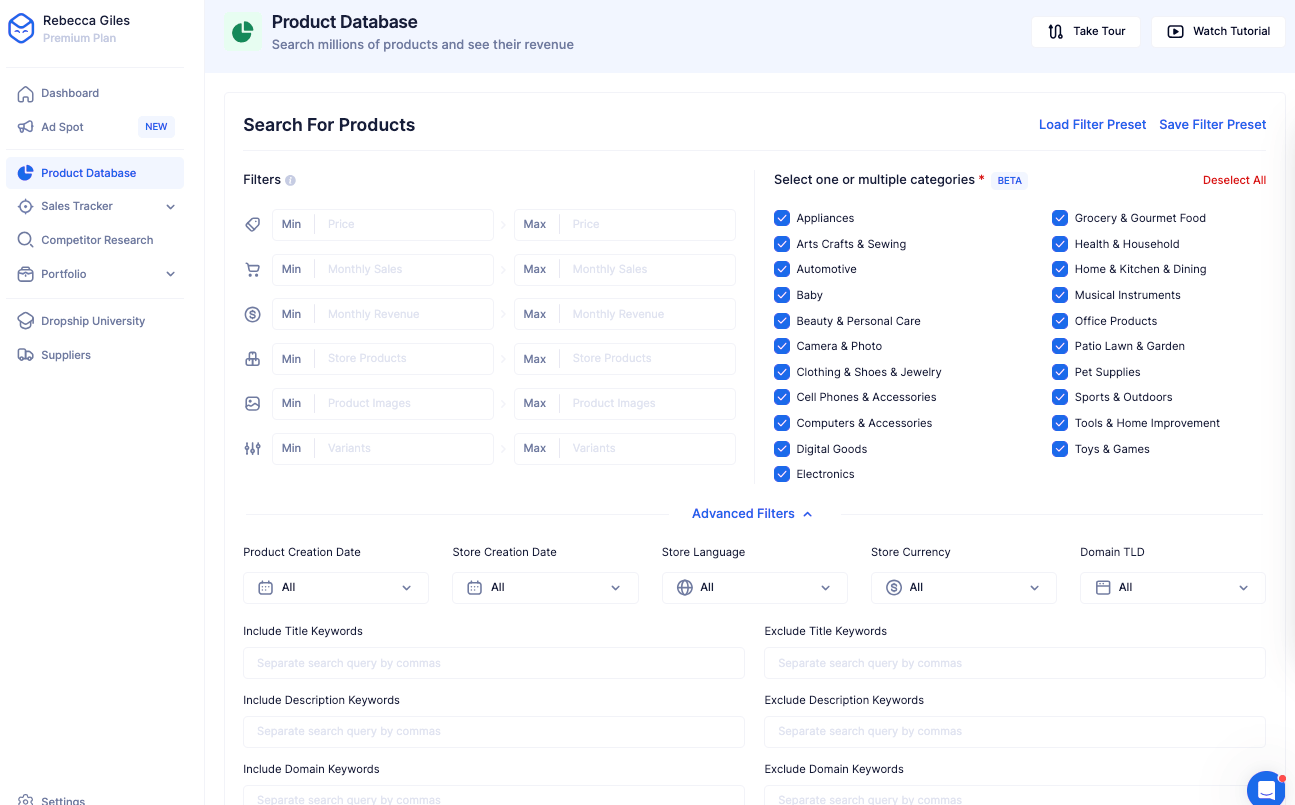1295x805 pixels.
Task: Click the Dropship University shield icon
Action: pos(25,321)
